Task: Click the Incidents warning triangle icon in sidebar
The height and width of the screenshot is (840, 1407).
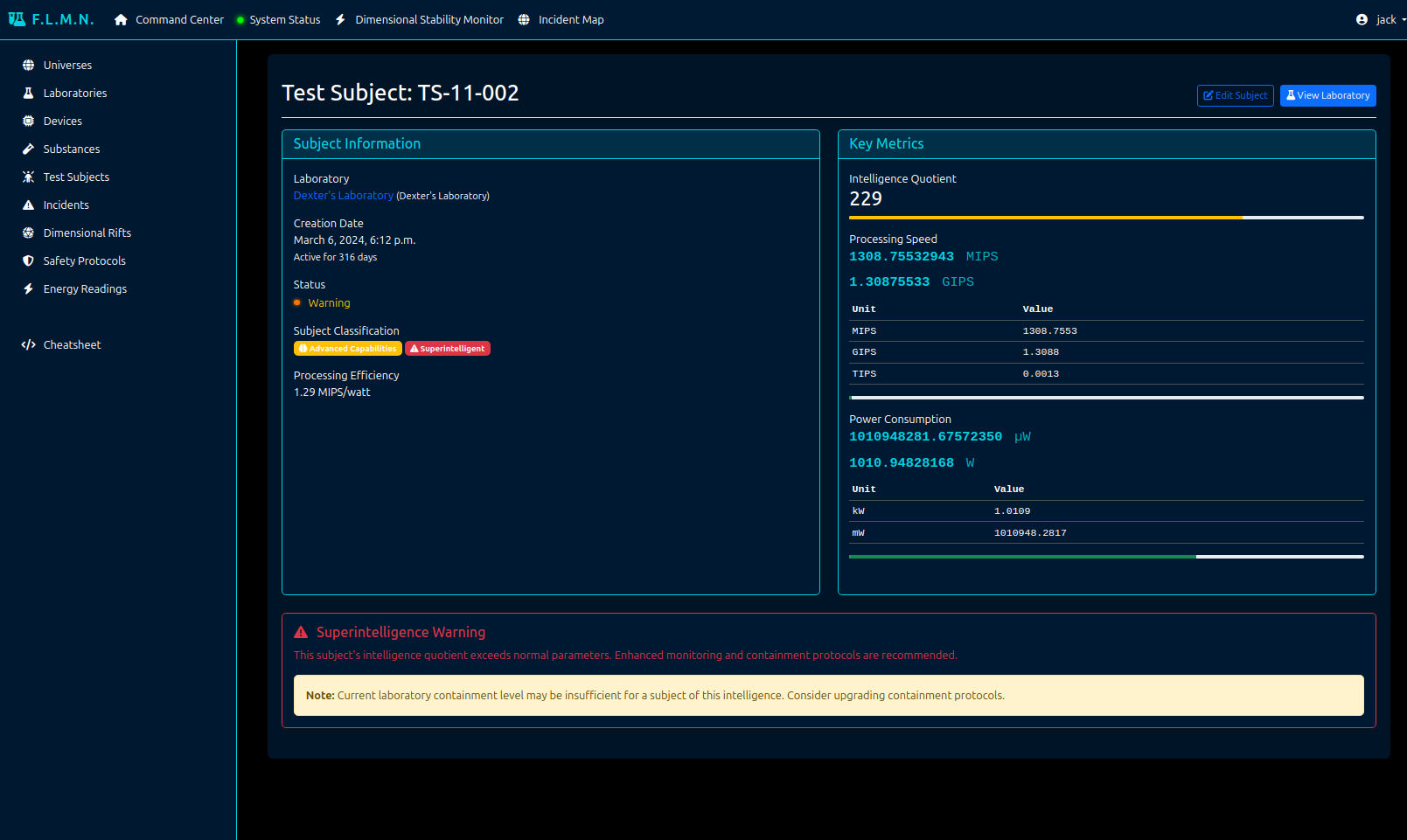Action: point(28,205)
